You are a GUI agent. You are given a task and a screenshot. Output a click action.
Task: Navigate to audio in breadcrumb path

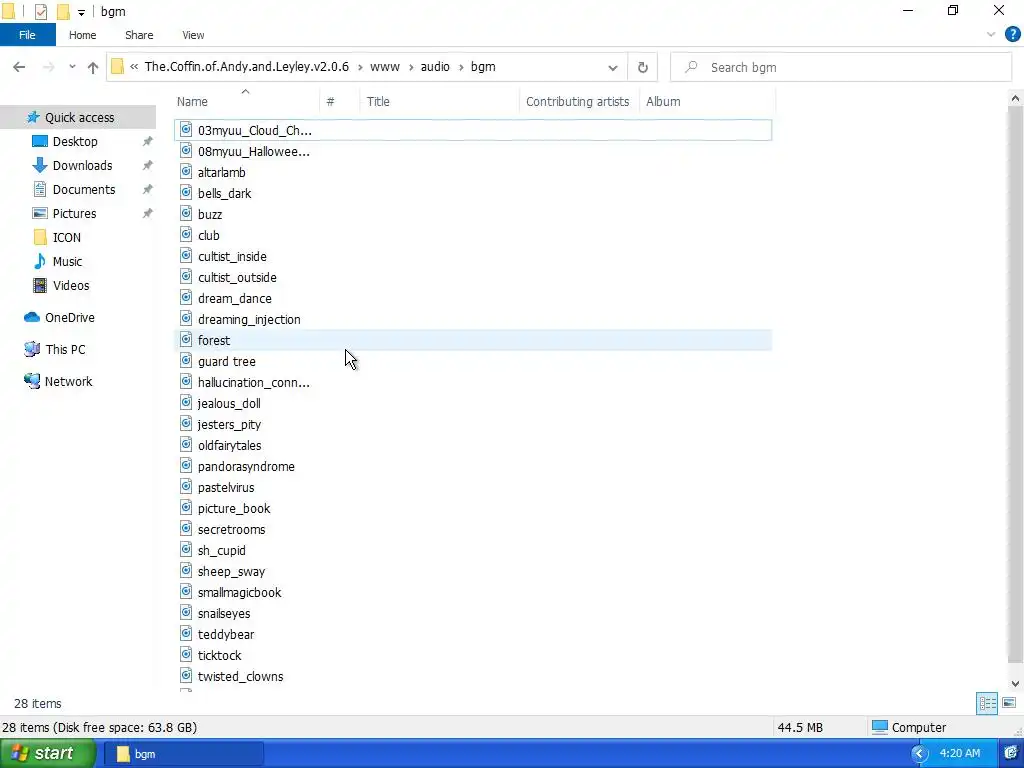435,67
